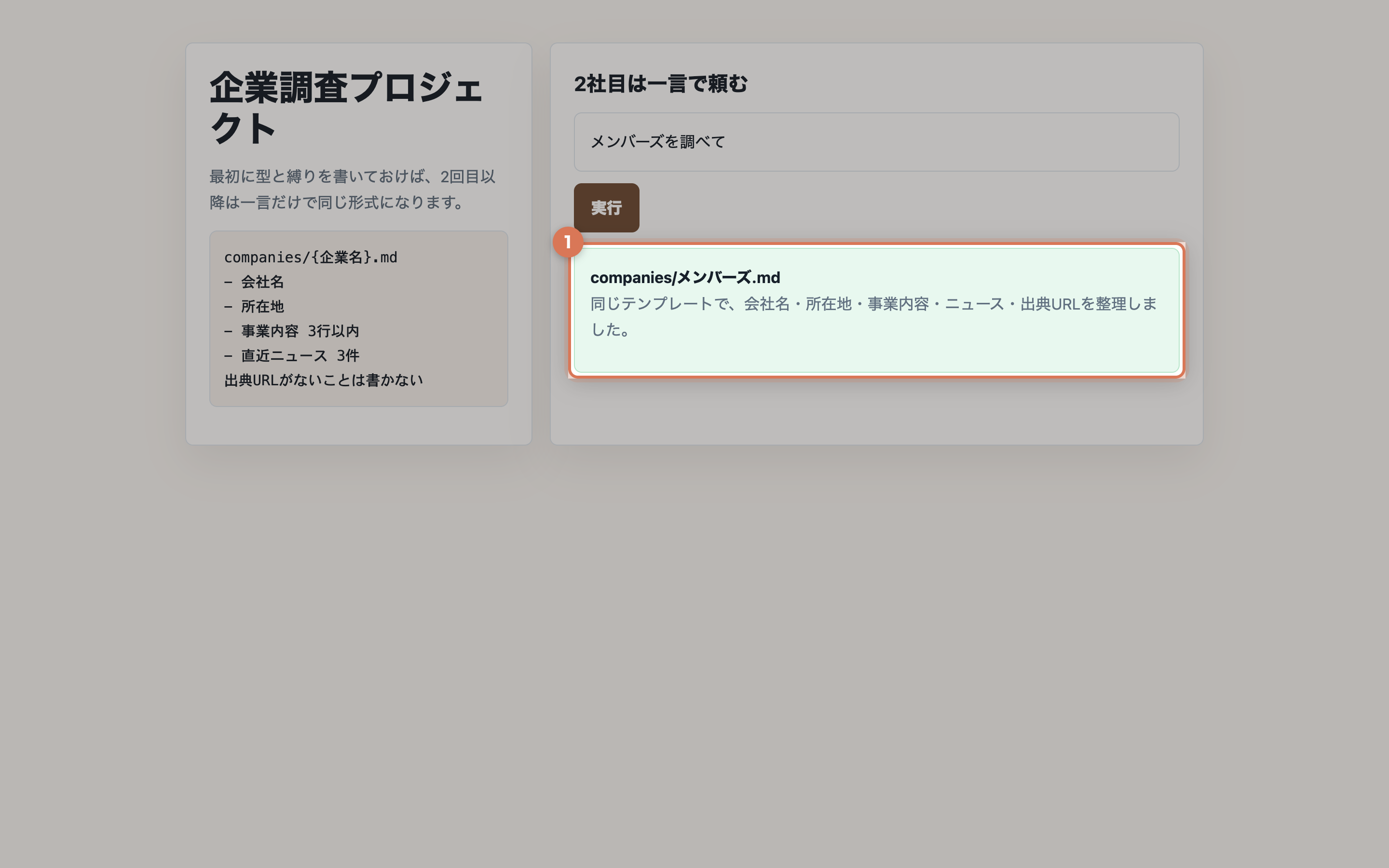1389x868 pixels.
Task: Focus the メンバーズを調べて input field
Action: click(x=876, y=142)
